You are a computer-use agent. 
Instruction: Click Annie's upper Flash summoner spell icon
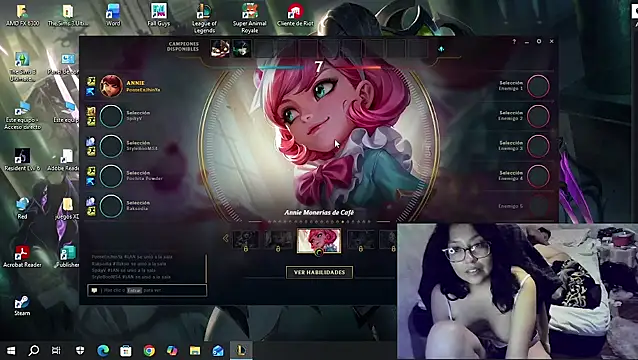(91, 81)
